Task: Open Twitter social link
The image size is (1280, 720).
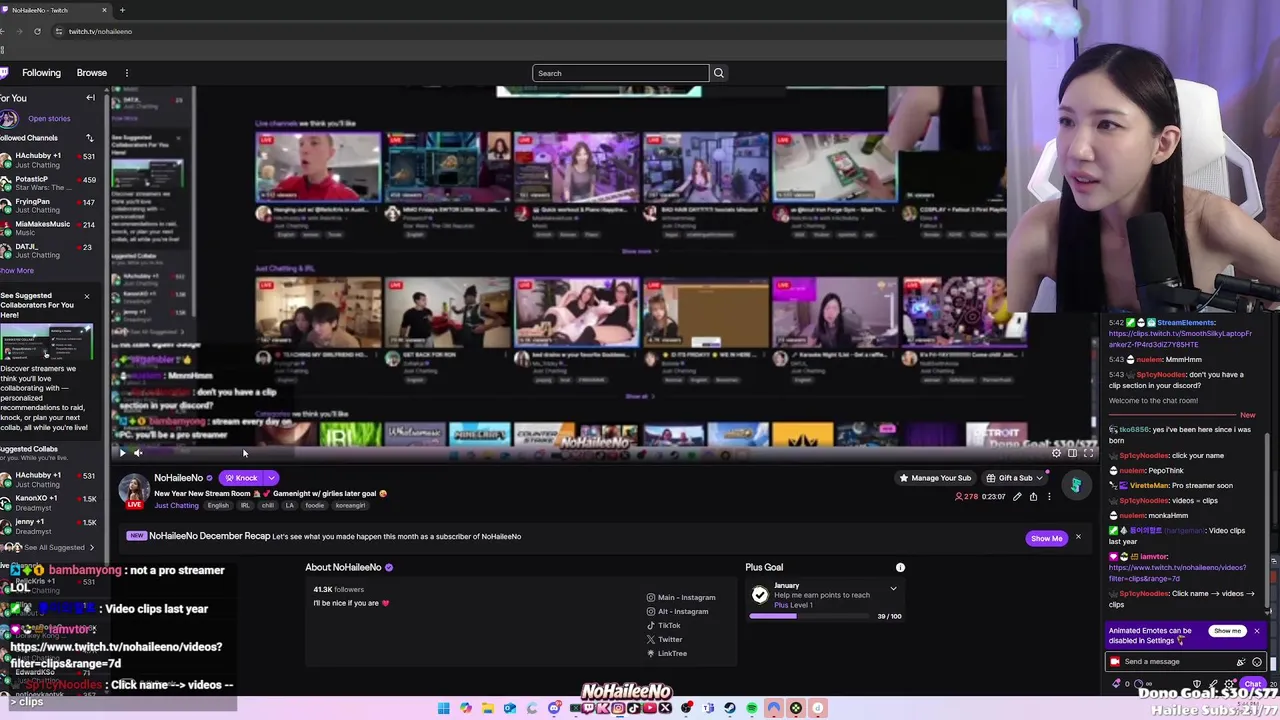Action: (664, 640)
